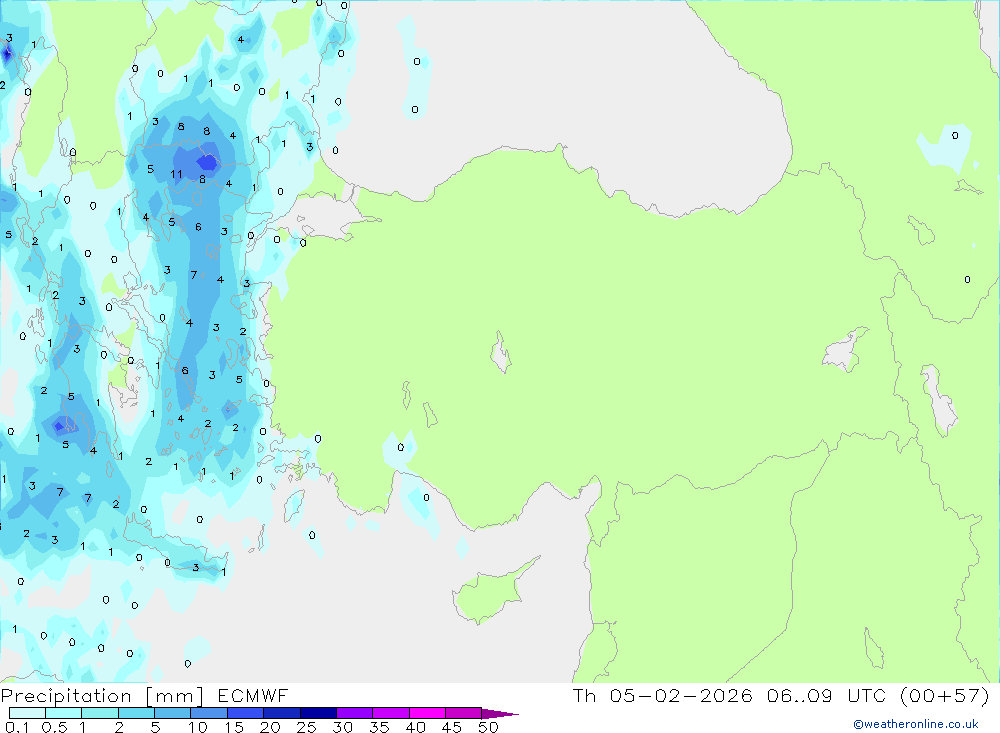Click the legend label '25'

click(306, 727)
